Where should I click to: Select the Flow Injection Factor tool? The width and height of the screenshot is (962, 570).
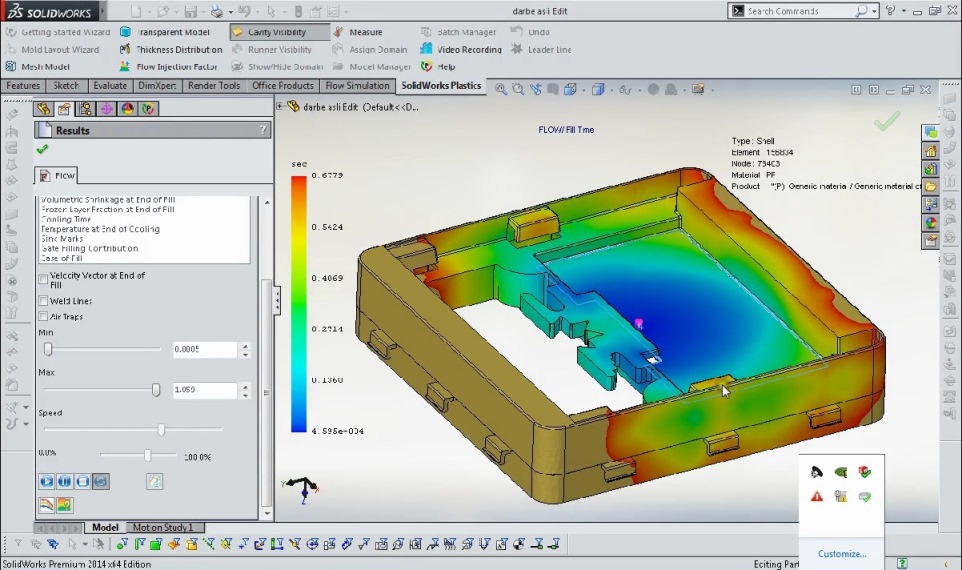(x=168, y=67)
